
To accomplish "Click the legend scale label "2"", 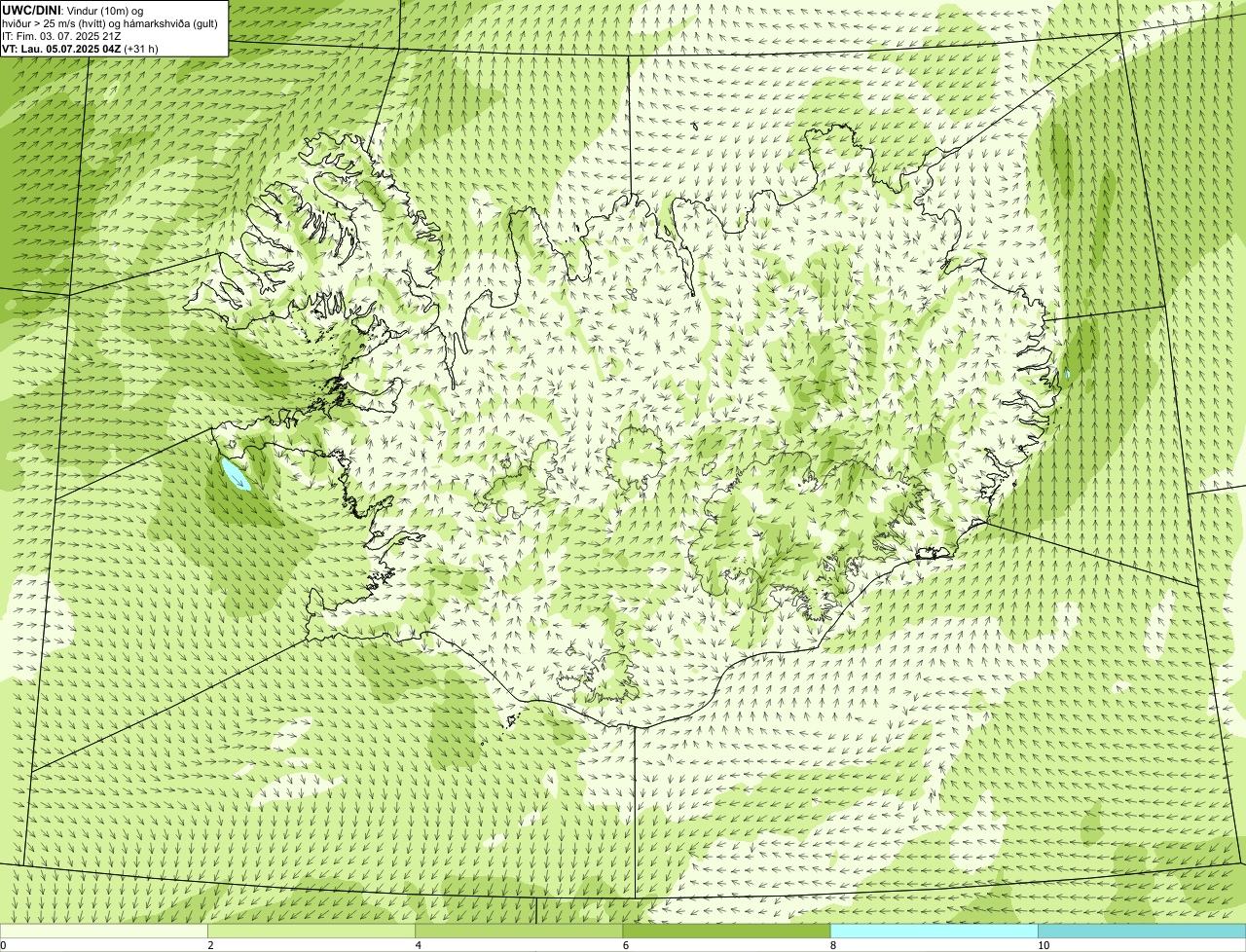I will [210, 945].
